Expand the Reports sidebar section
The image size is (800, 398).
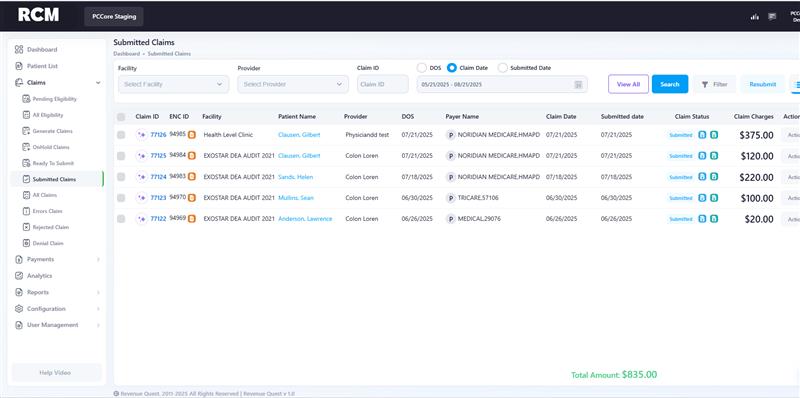(98, 292)
